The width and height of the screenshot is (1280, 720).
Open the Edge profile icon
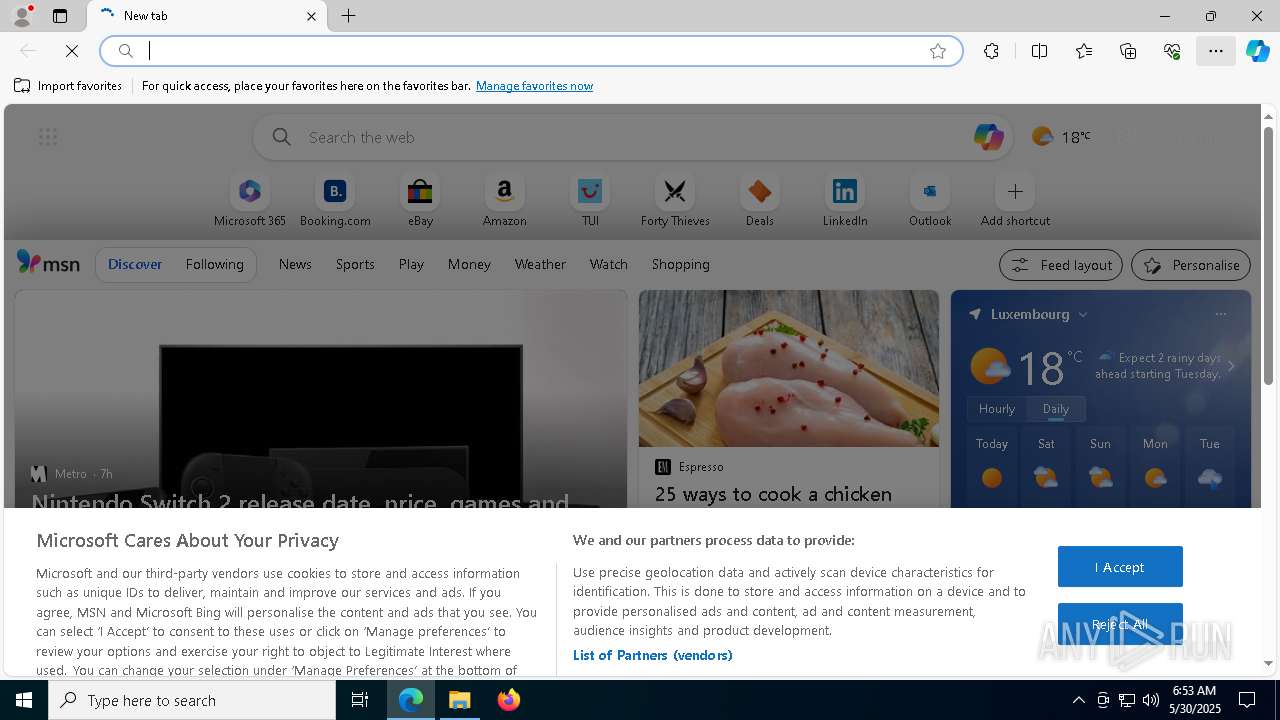[21, 16]
